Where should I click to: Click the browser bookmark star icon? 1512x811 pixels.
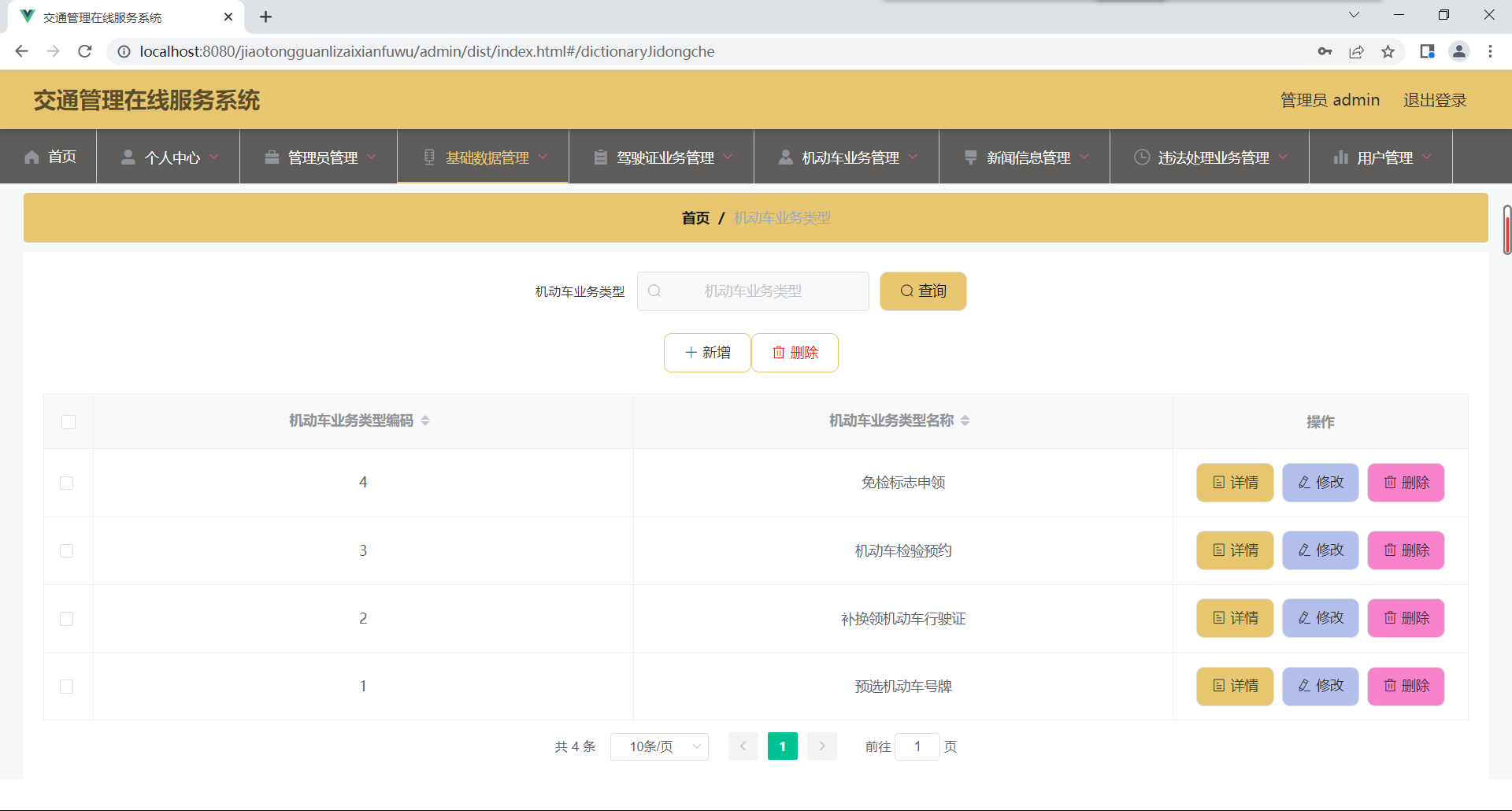1388,51
